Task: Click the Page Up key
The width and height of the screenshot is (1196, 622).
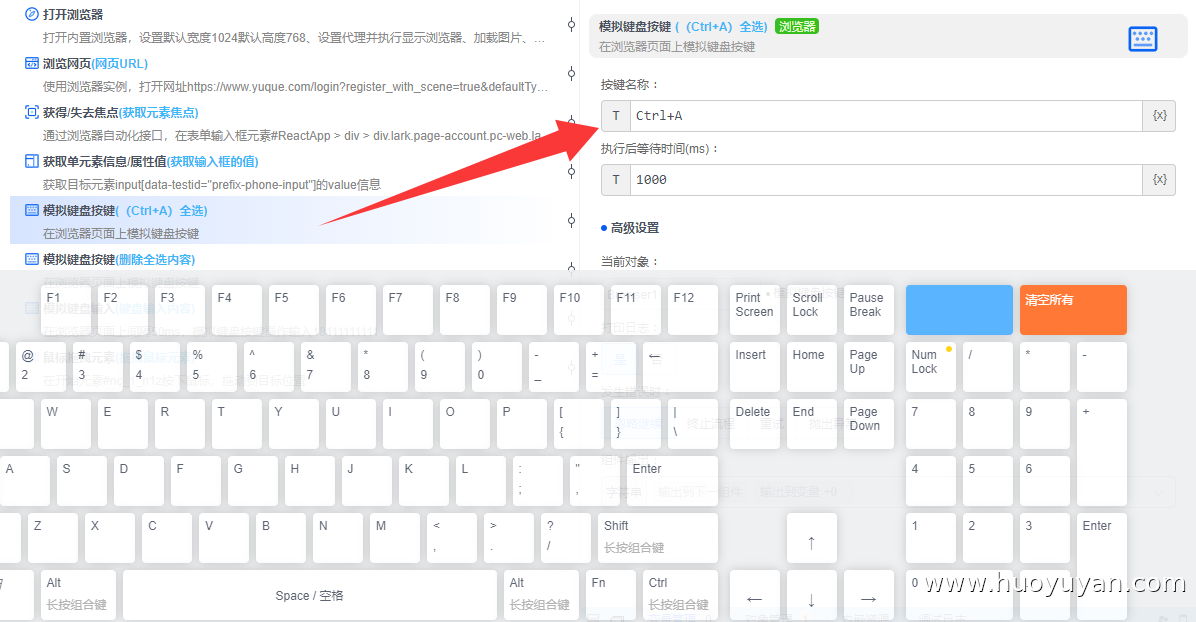Action: pos(869,367)
